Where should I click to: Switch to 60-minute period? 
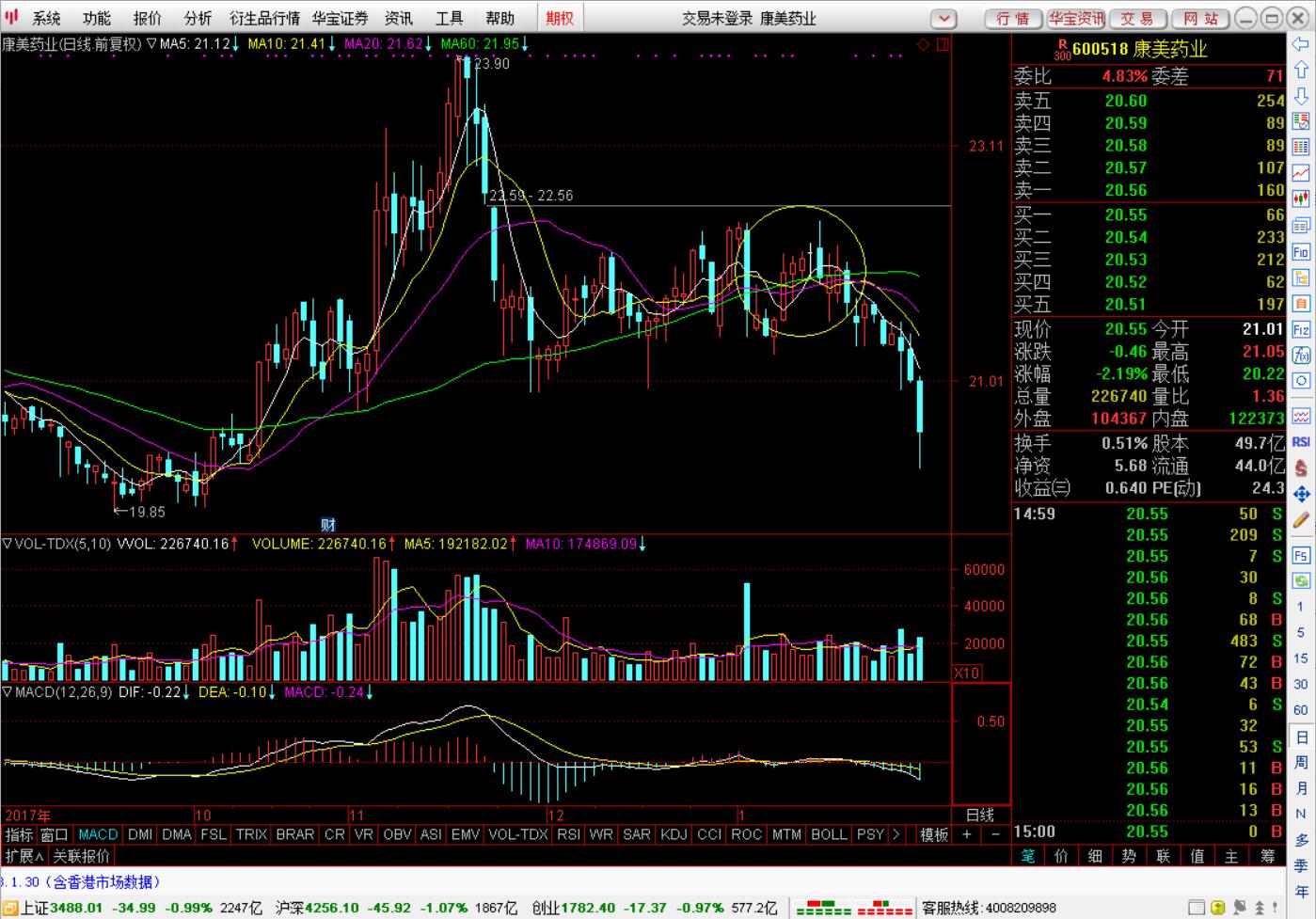coord(1301,710)
